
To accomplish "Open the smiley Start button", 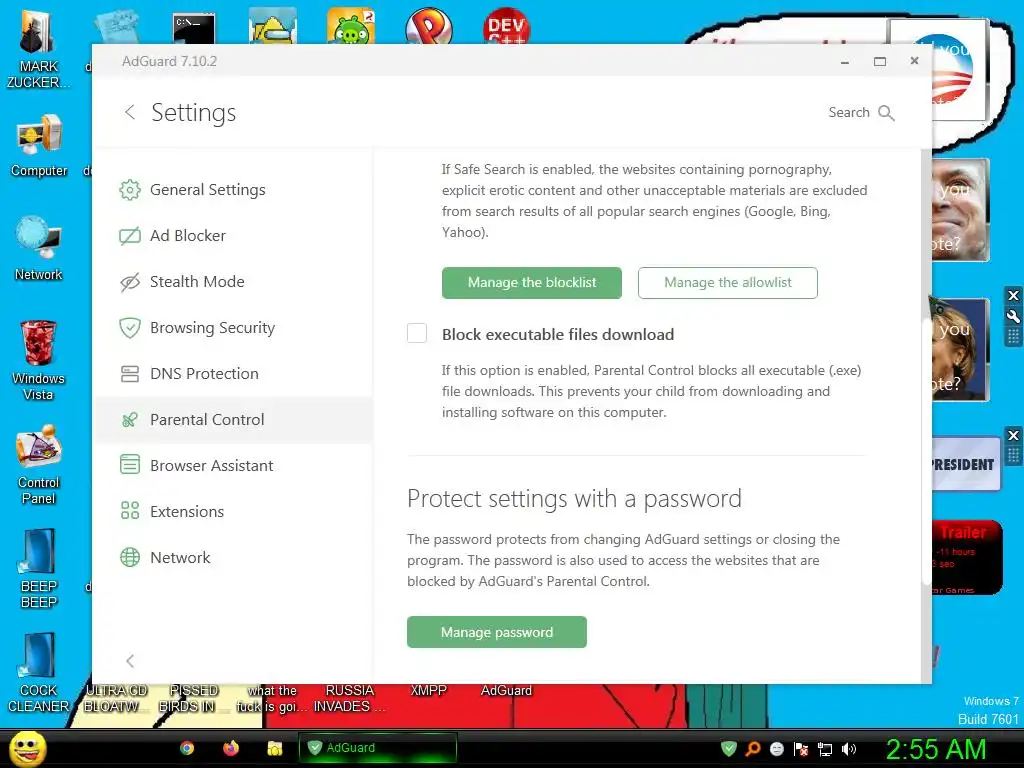I will (27, 748).
